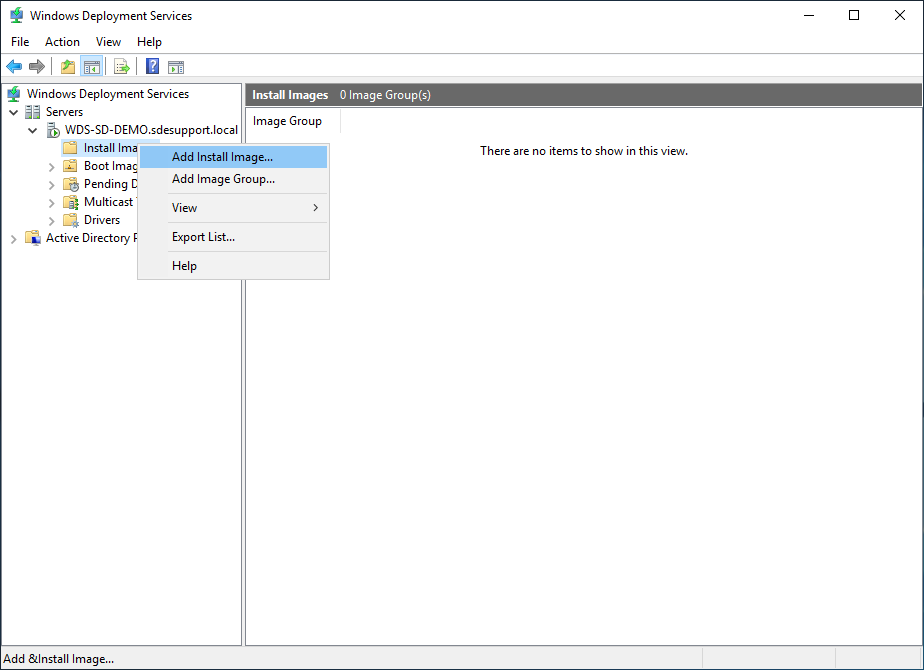Open the Help menu in menu bar
This screenshot has height=670, width=924.
click(x=149, y=42)
